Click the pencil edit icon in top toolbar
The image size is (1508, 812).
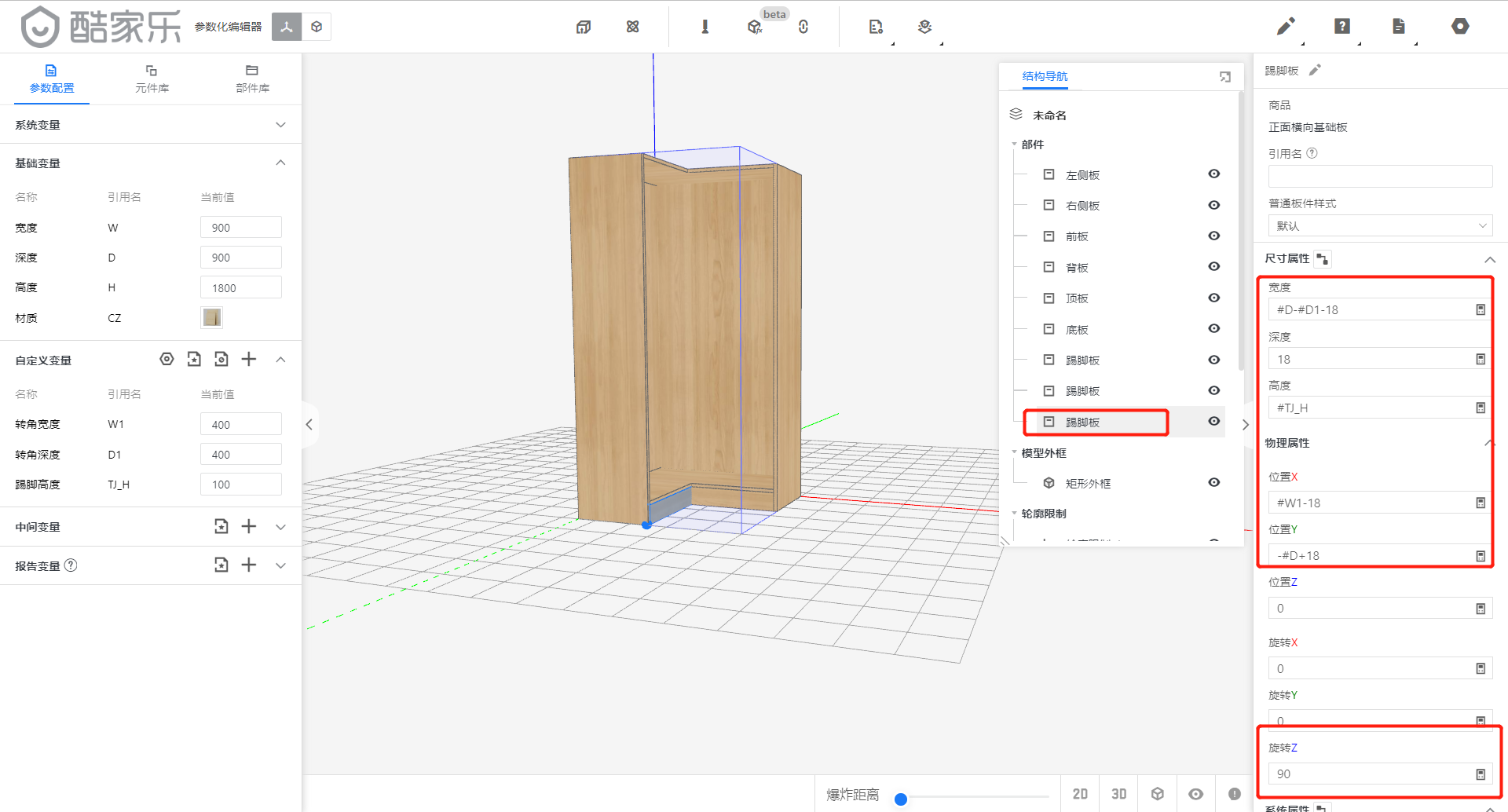click(1286, 27)
